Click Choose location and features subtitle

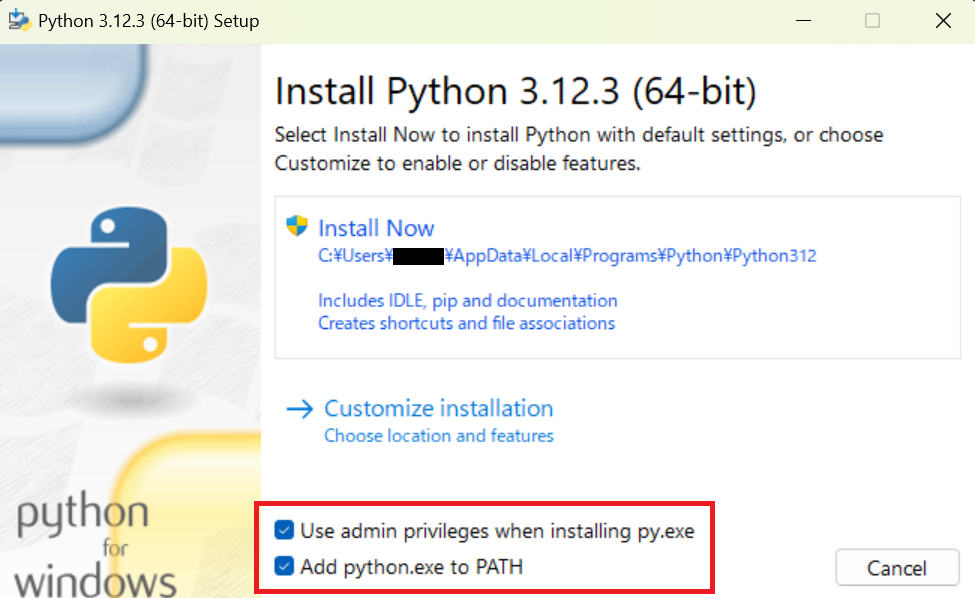coord(438,435)
